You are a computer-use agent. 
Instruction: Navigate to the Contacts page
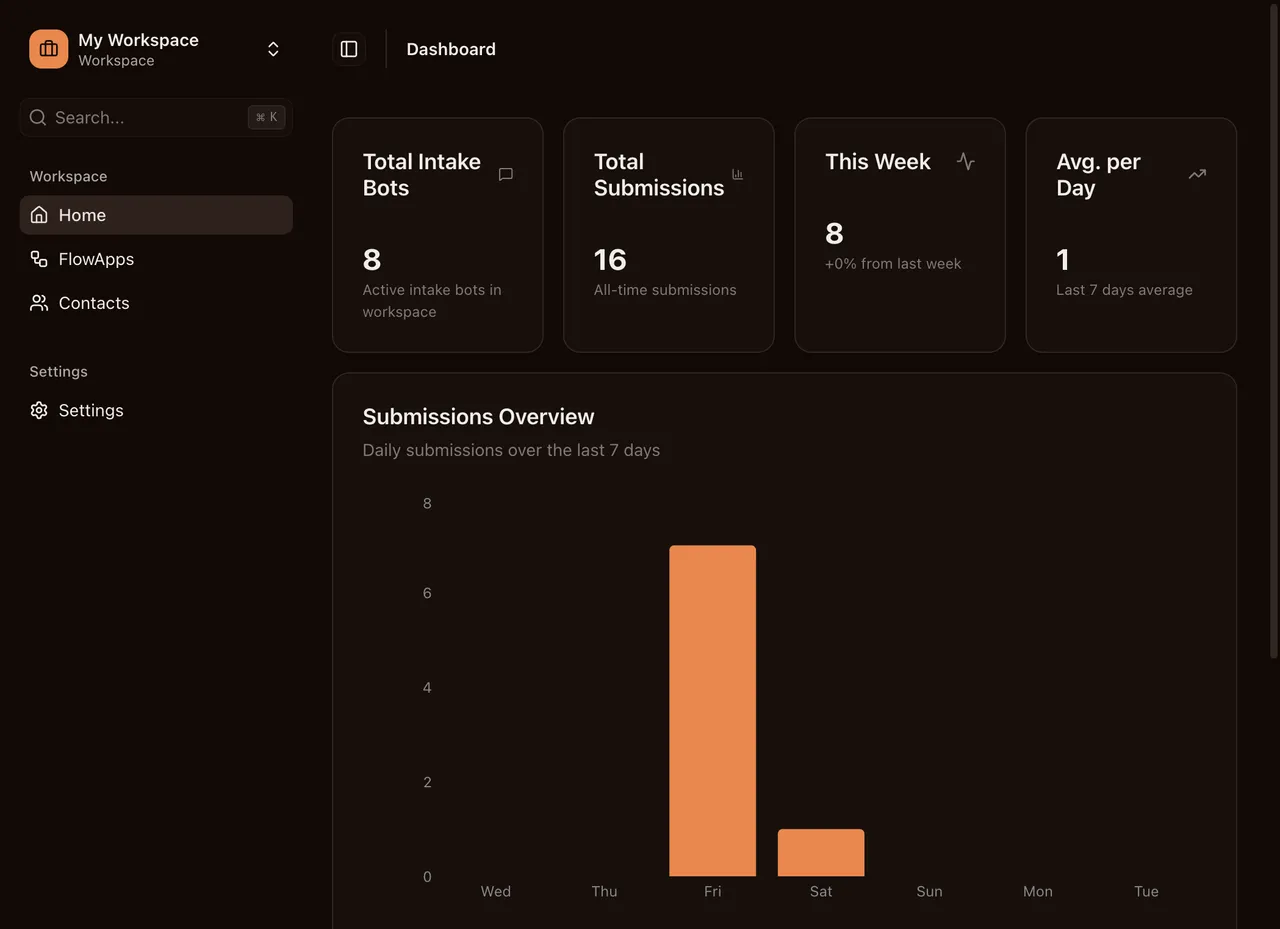(x=93, y=303)
